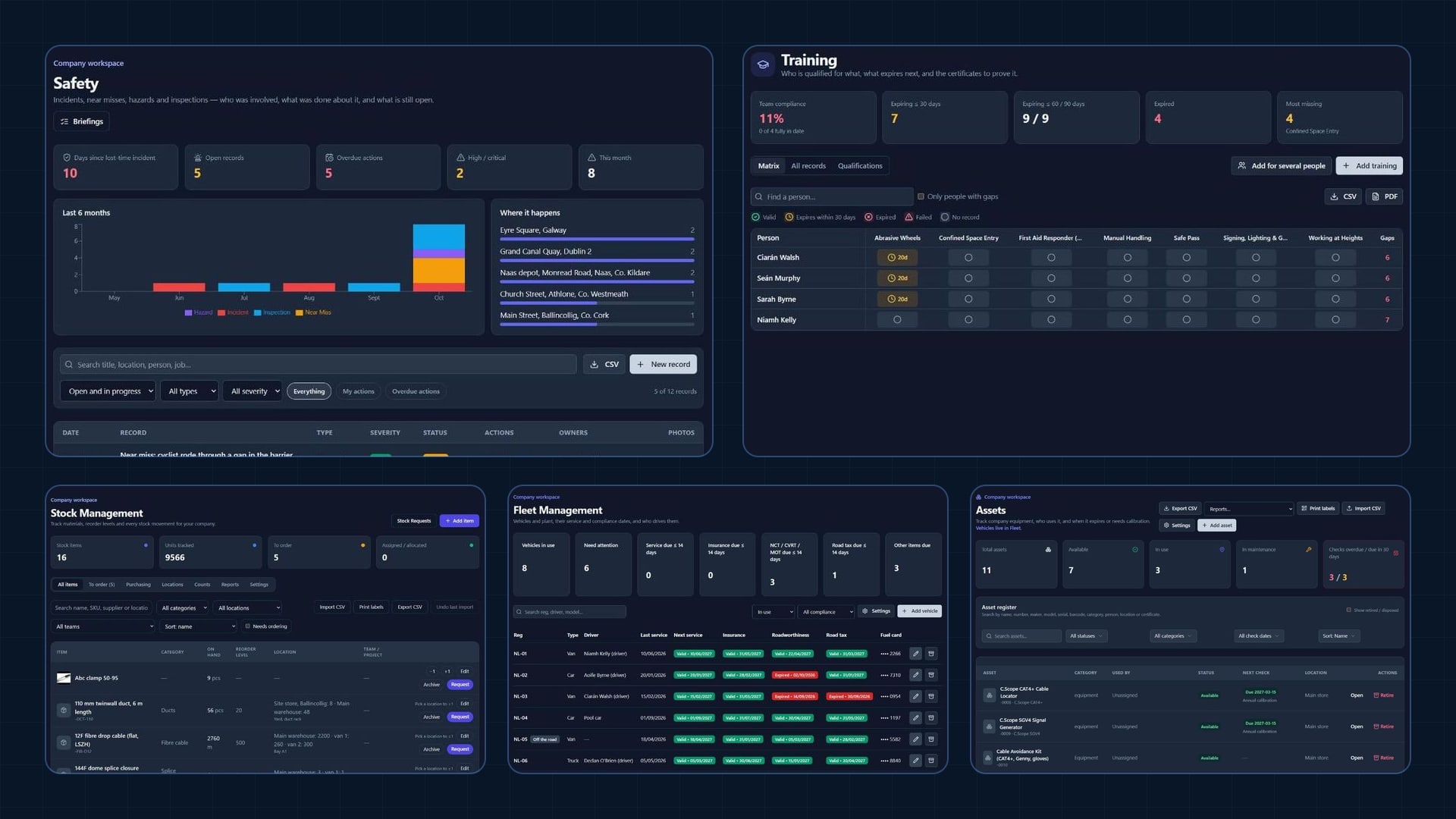This screenshot has height=819, width=1456.
Task: Switch to the Qualifications tab in Training
Action: coord(860,166)
